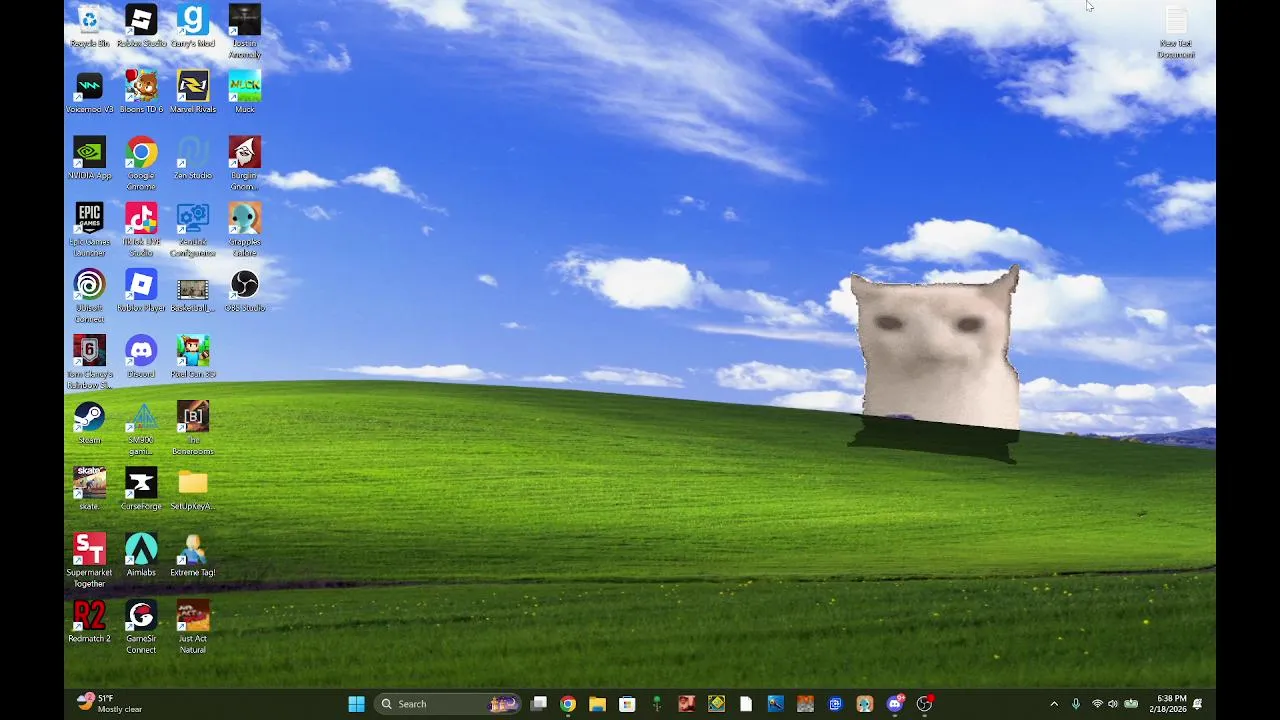Viewport: 1280px width, 720px height.
Task: Select the Lost in Anomaly desktop shortcut
Action: [x=245, y=32]
